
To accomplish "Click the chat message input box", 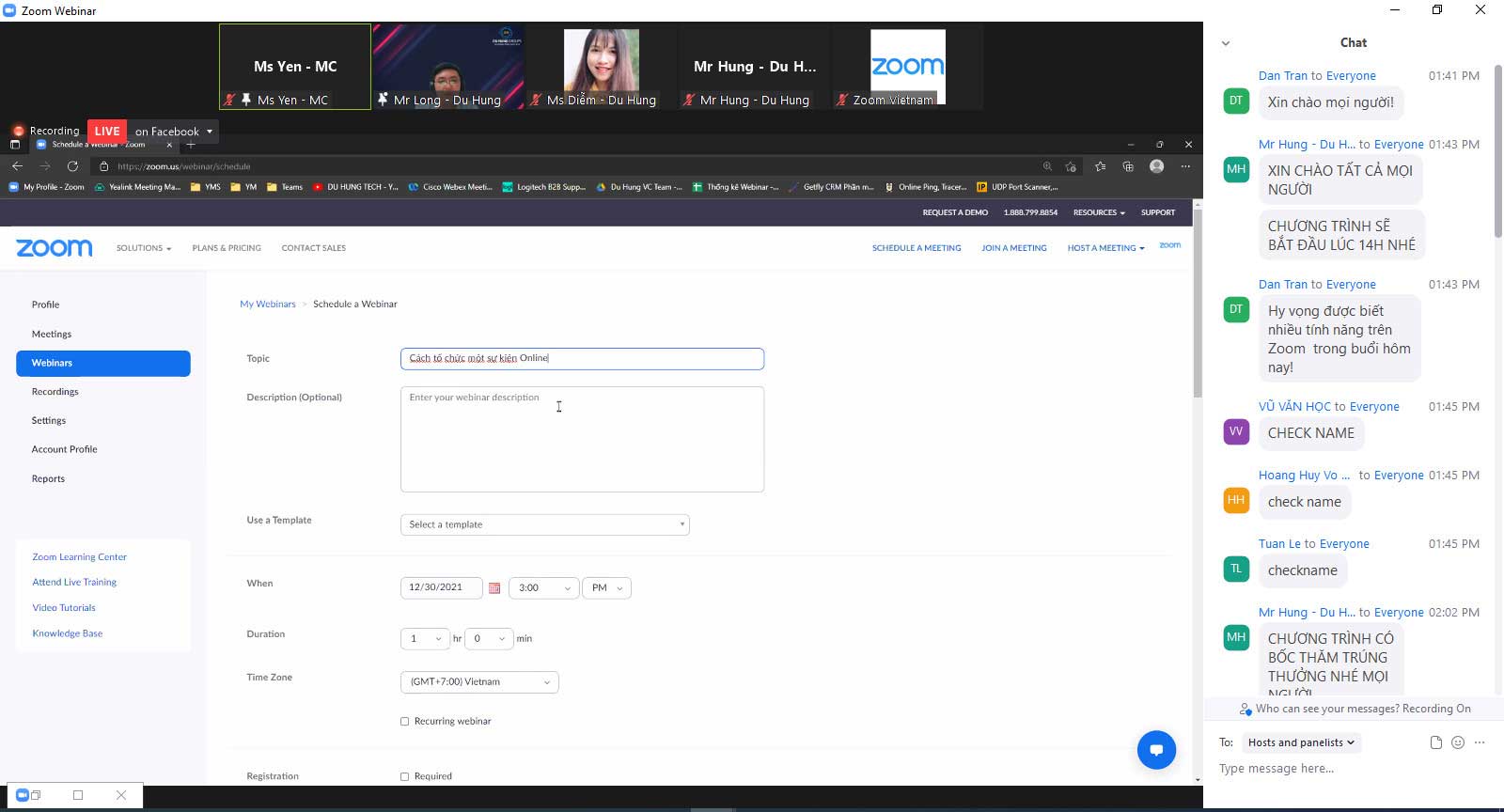I will point(1352,769).
